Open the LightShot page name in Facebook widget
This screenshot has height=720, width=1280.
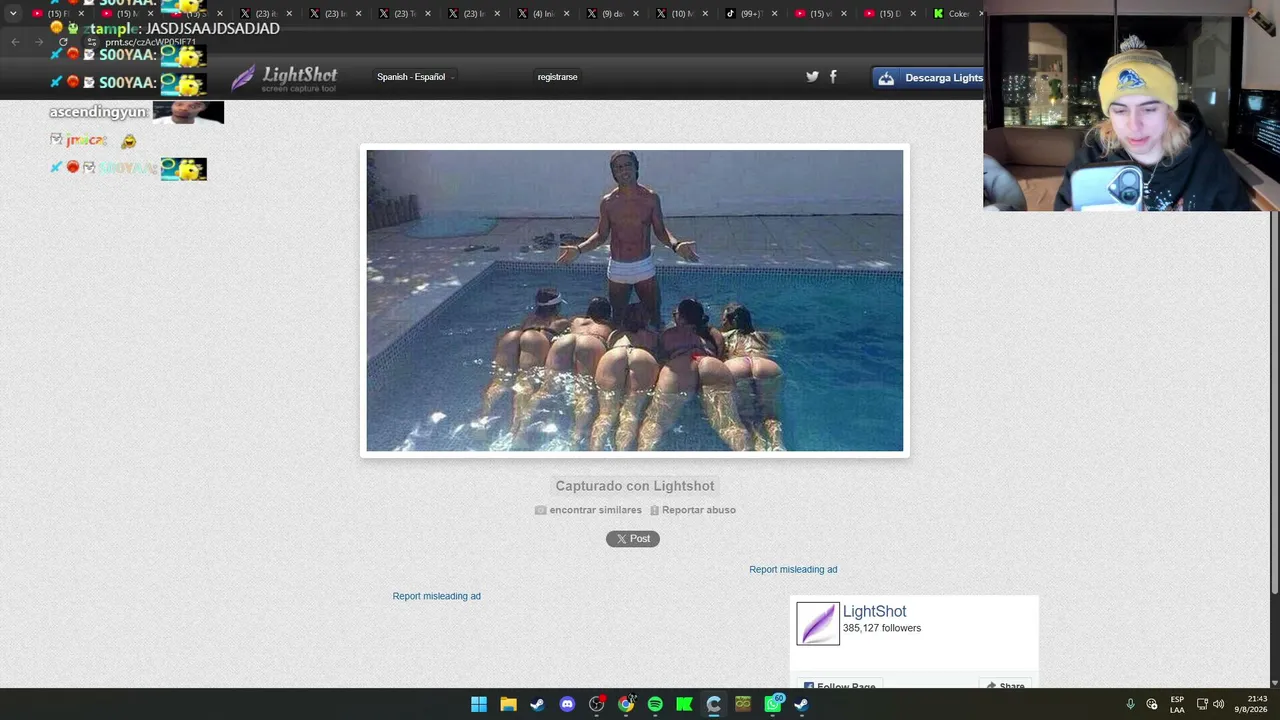coord(874,611)
